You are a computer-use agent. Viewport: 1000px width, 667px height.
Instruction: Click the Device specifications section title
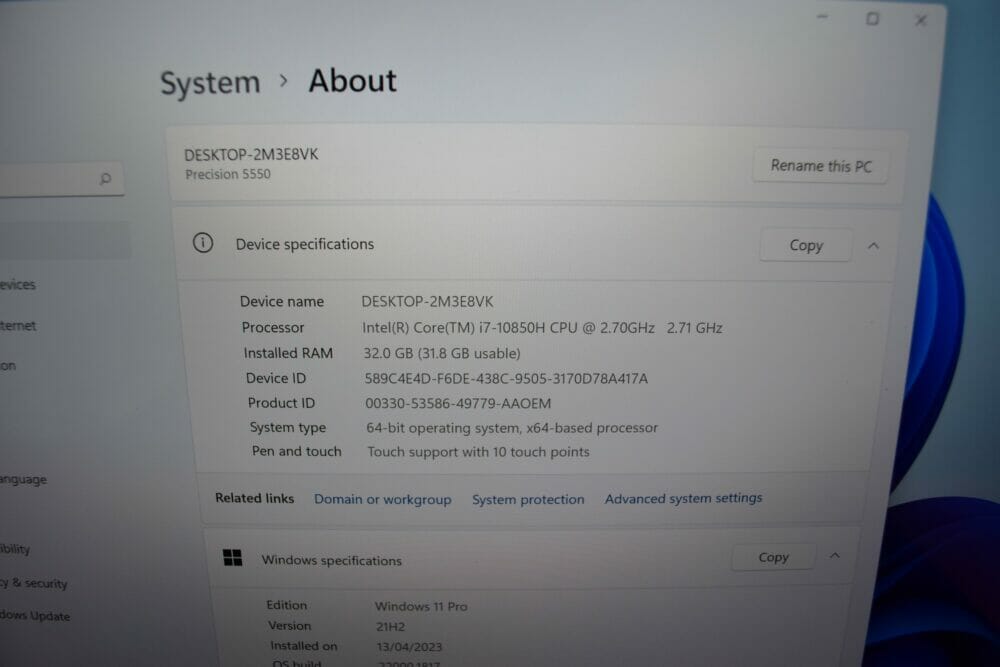point(305,244)
